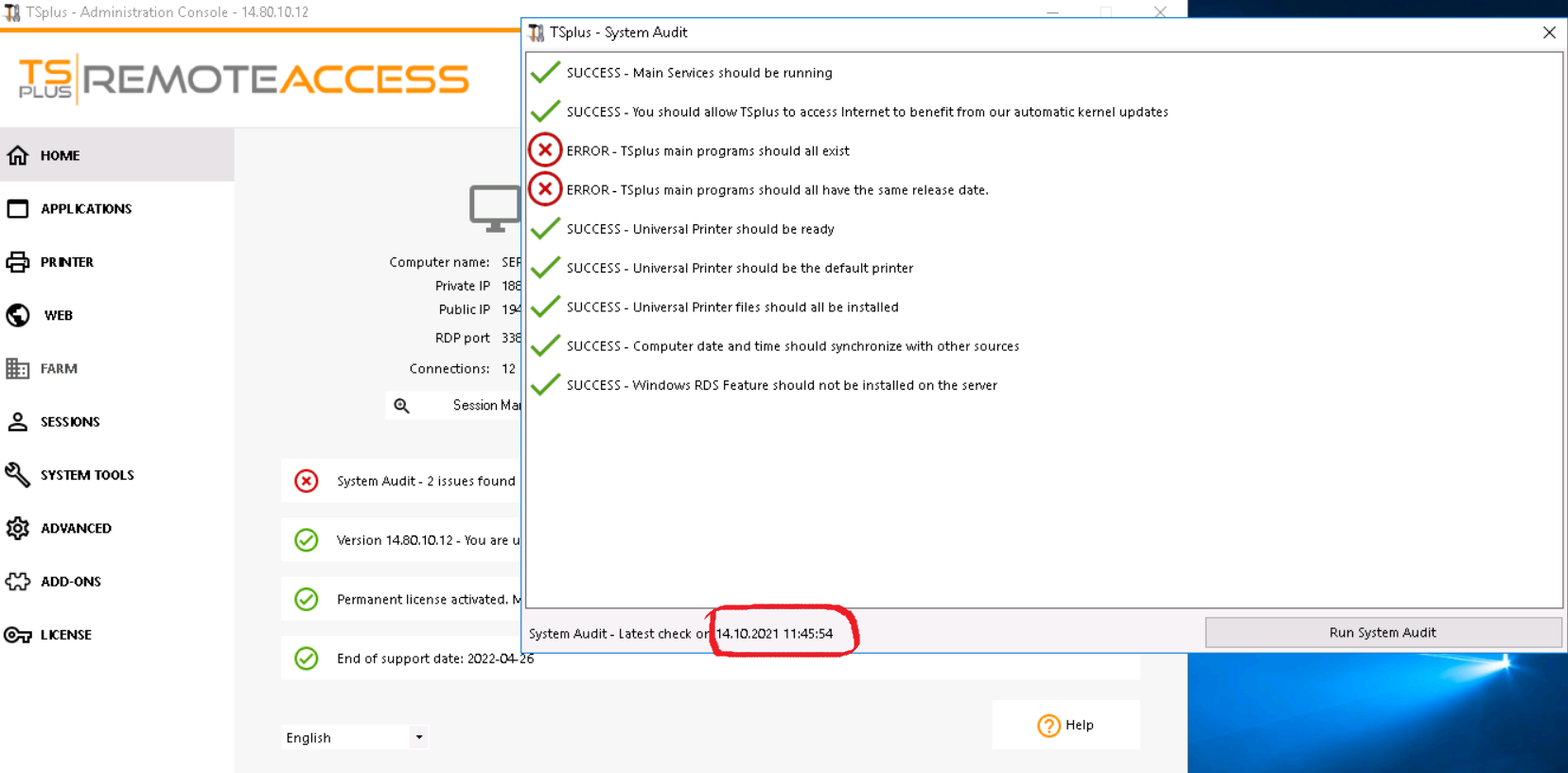This screenshot has width=1568, height=773.
Task: Expand the English language dropdown
Action: [418, 737]
